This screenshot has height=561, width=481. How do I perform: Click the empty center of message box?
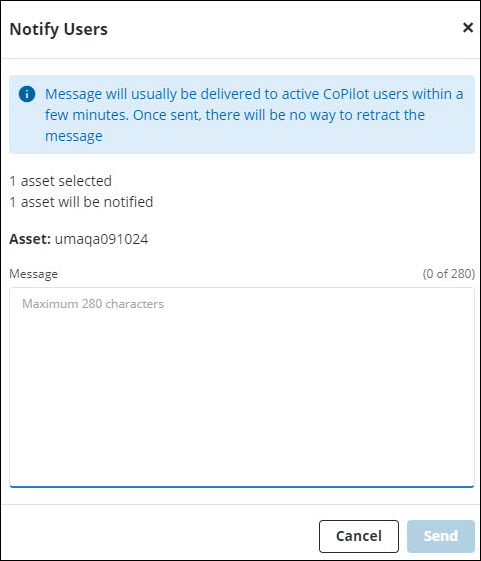pyautogui.click(x=242, y=394)
